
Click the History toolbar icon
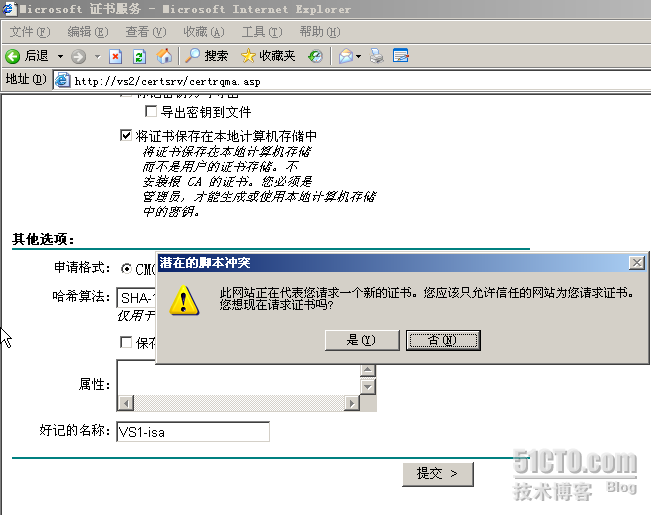click(315, 56)
